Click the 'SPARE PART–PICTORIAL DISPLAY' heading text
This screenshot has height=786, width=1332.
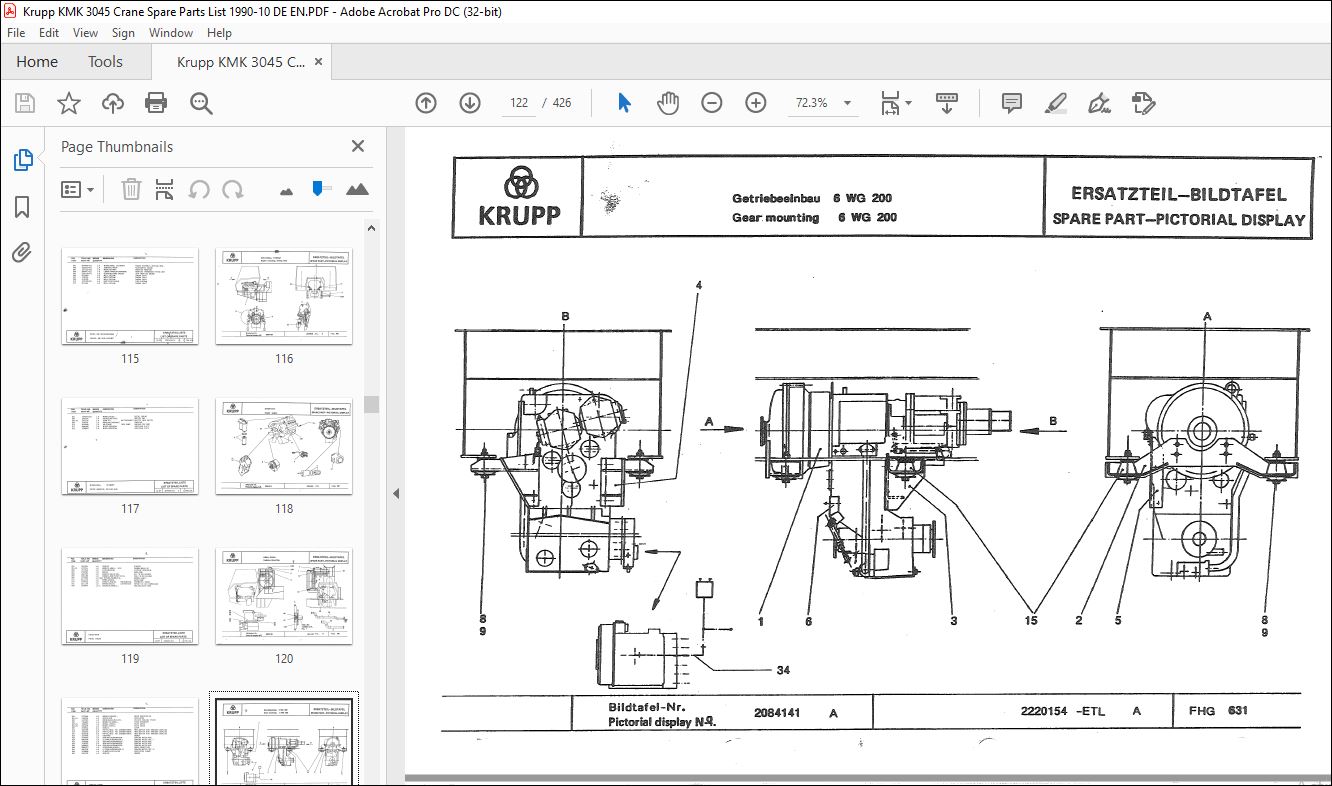click(1179, 220)
